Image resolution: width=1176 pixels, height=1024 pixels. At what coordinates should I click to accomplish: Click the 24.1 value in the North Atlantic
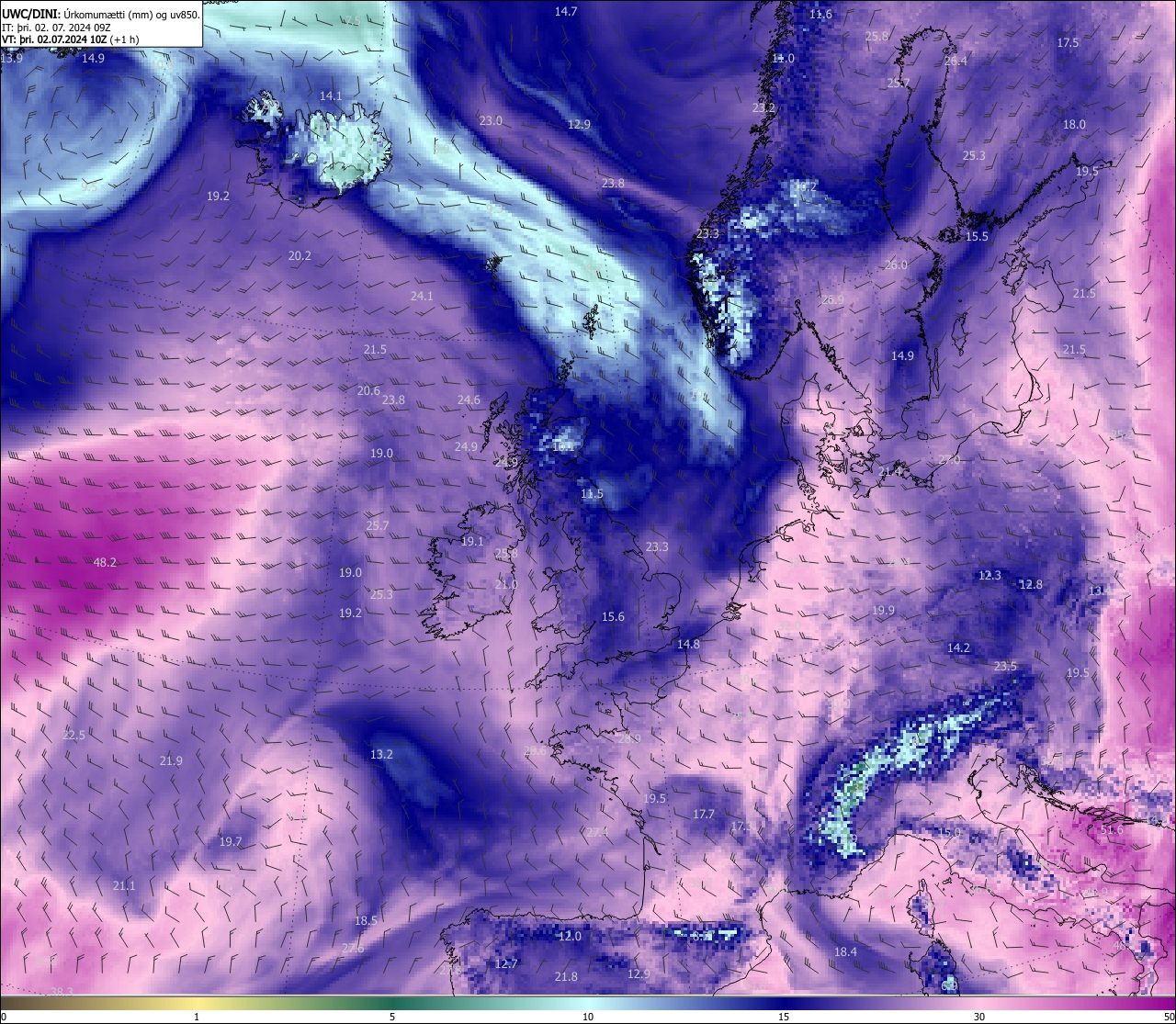click(x=421, y=296)
